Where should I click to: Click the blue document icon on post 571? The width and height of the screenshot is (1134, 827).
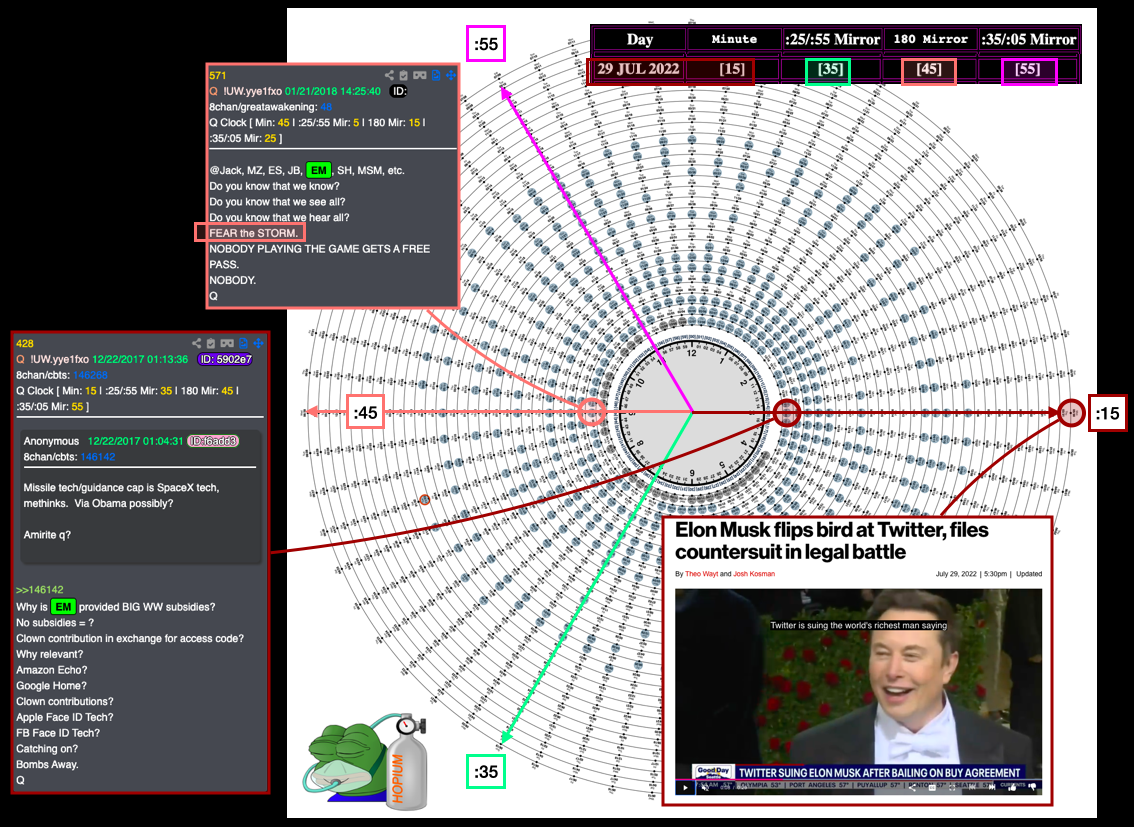pos(435,75)
